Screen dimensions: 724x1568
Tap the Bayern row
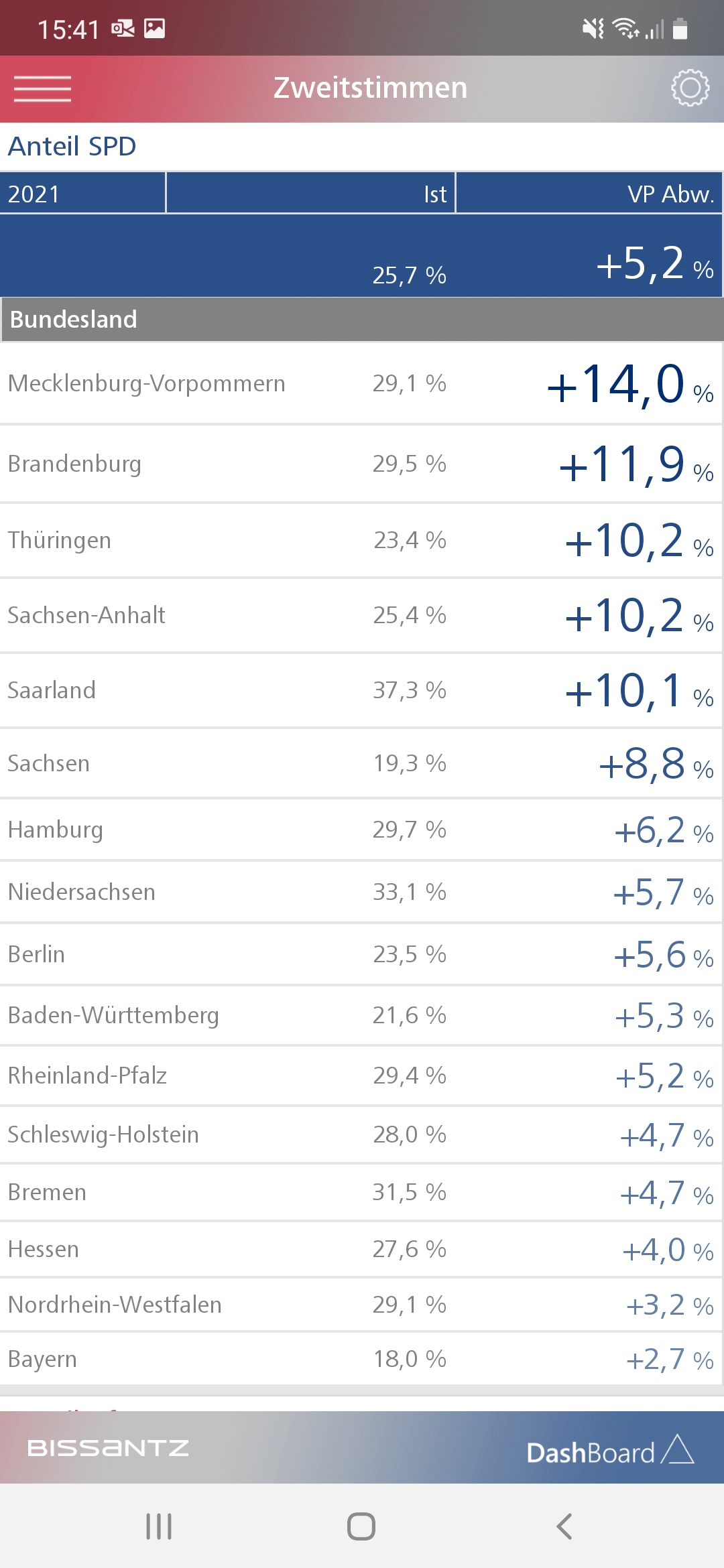coord(362,1359)
